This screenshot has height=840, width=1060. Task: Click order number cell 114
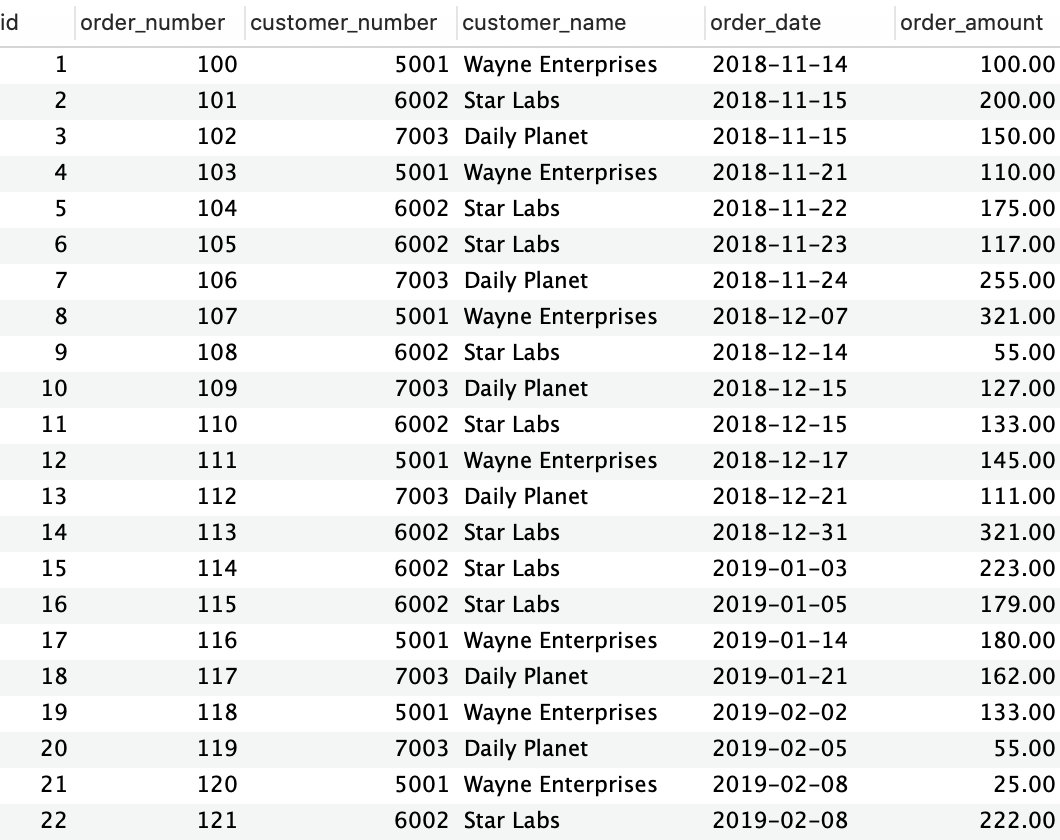[217, 568]
